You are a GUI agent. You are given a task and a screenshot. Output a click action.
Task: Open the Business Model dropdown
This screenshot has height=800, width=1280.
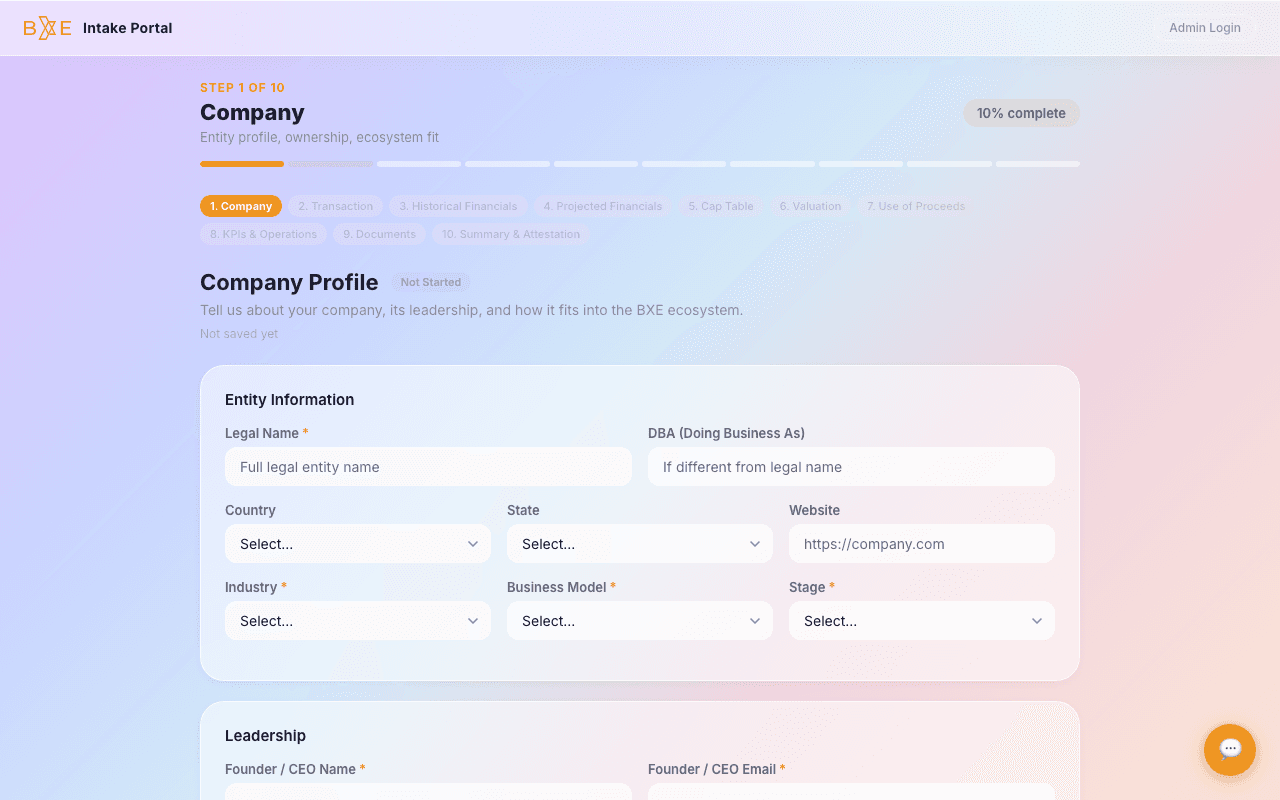point(639,621)
